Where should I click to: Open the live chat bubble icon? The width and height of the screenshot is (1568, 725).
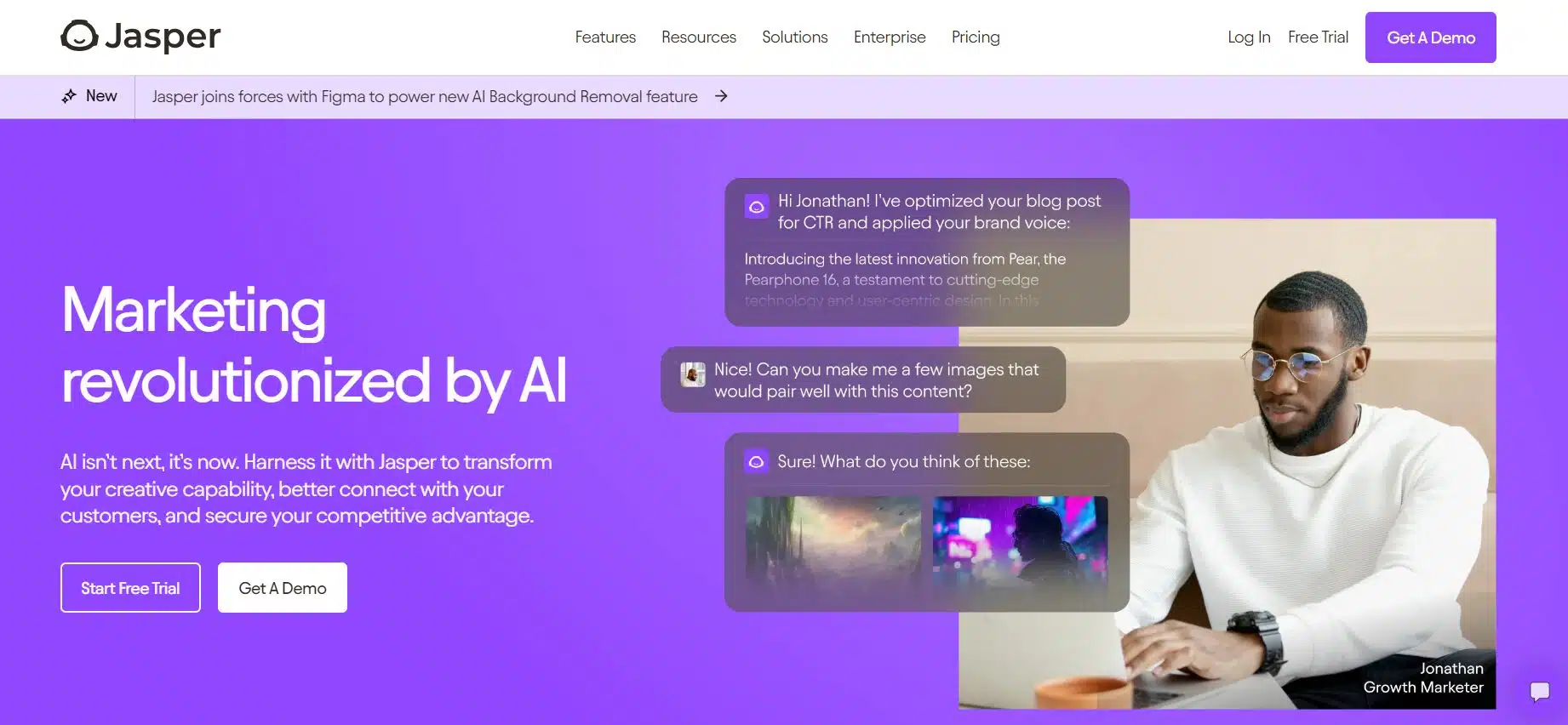1539,691
